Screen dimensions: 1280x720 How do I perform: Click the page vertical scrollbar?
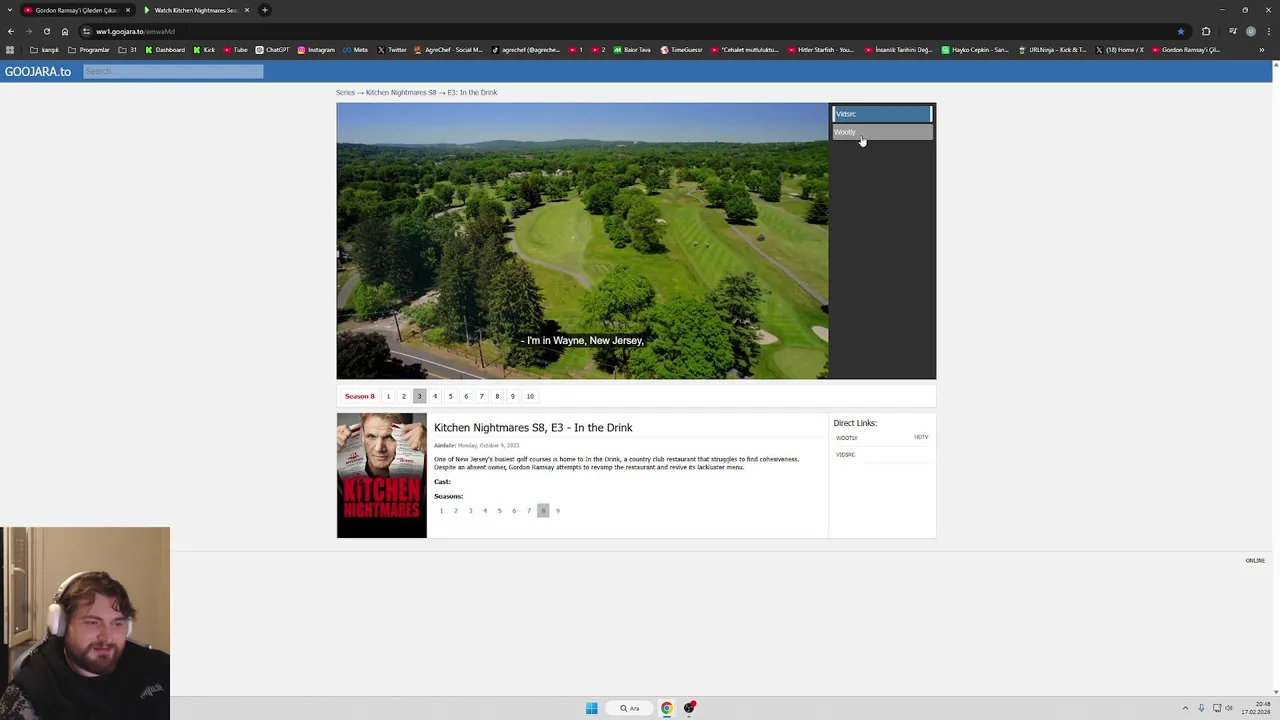[x=1275, y=378]
